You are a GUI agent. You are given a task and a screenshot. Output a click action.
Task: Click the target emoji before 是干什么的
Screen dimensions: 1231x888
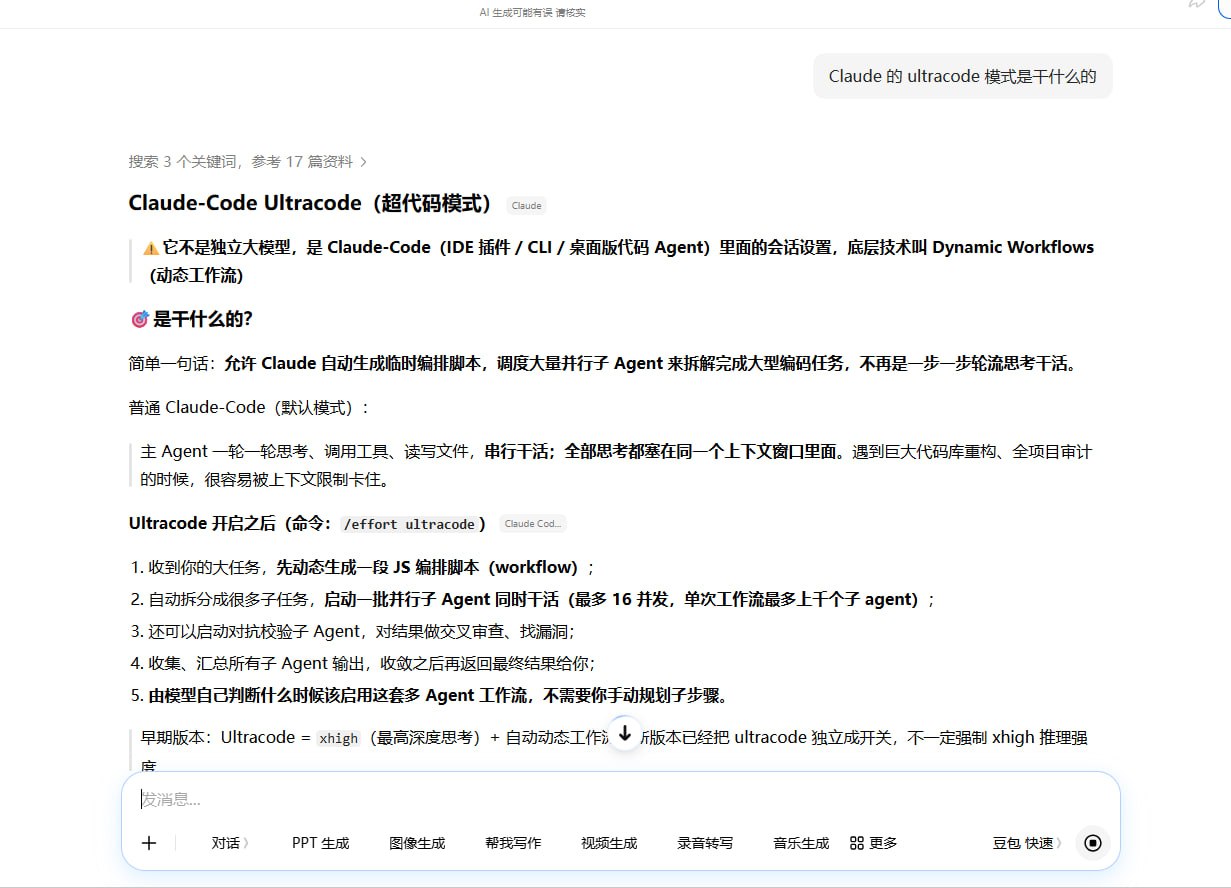(140, 319)
